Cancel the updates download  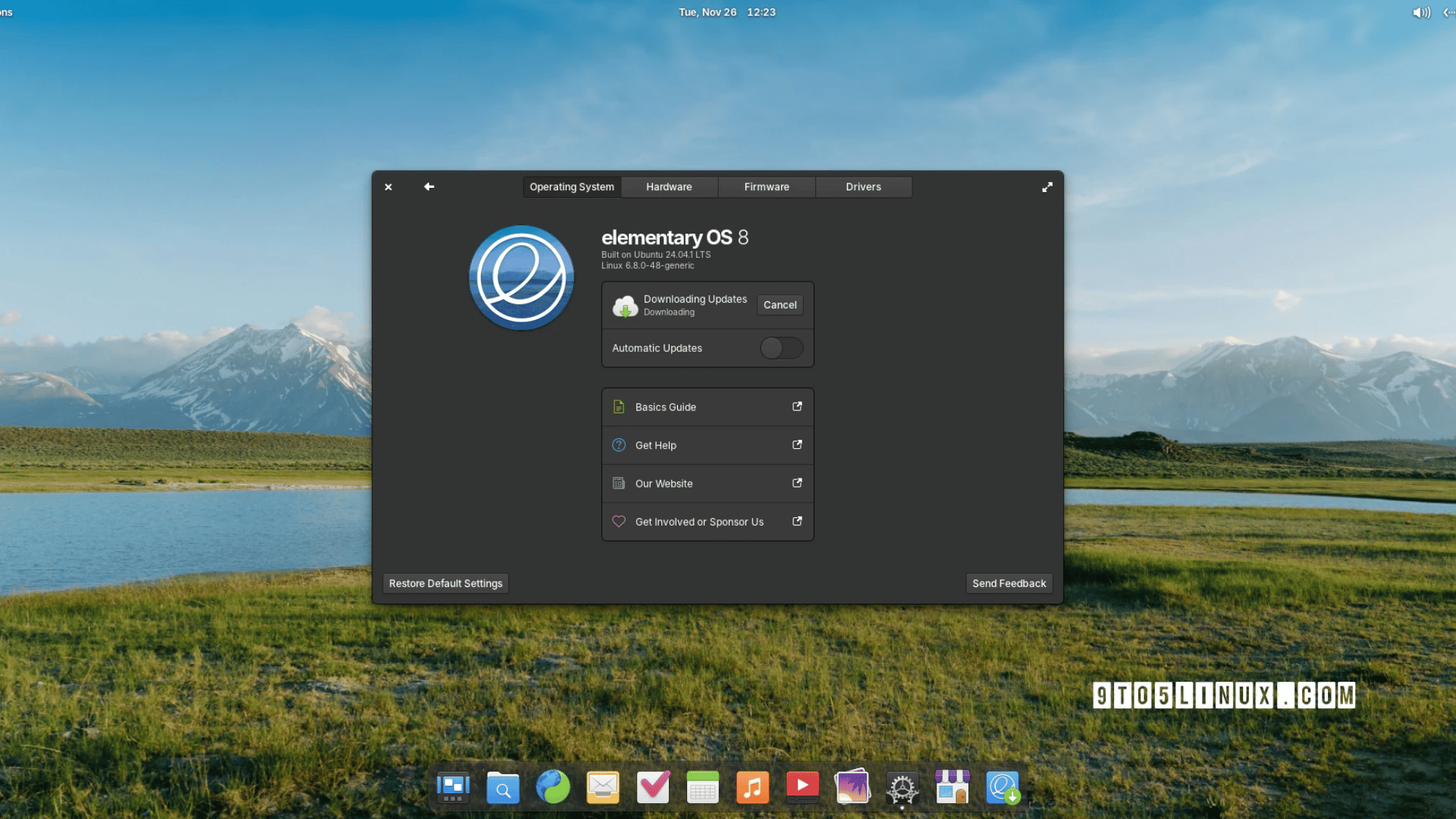pyautogui.click(x=780, y=305)
